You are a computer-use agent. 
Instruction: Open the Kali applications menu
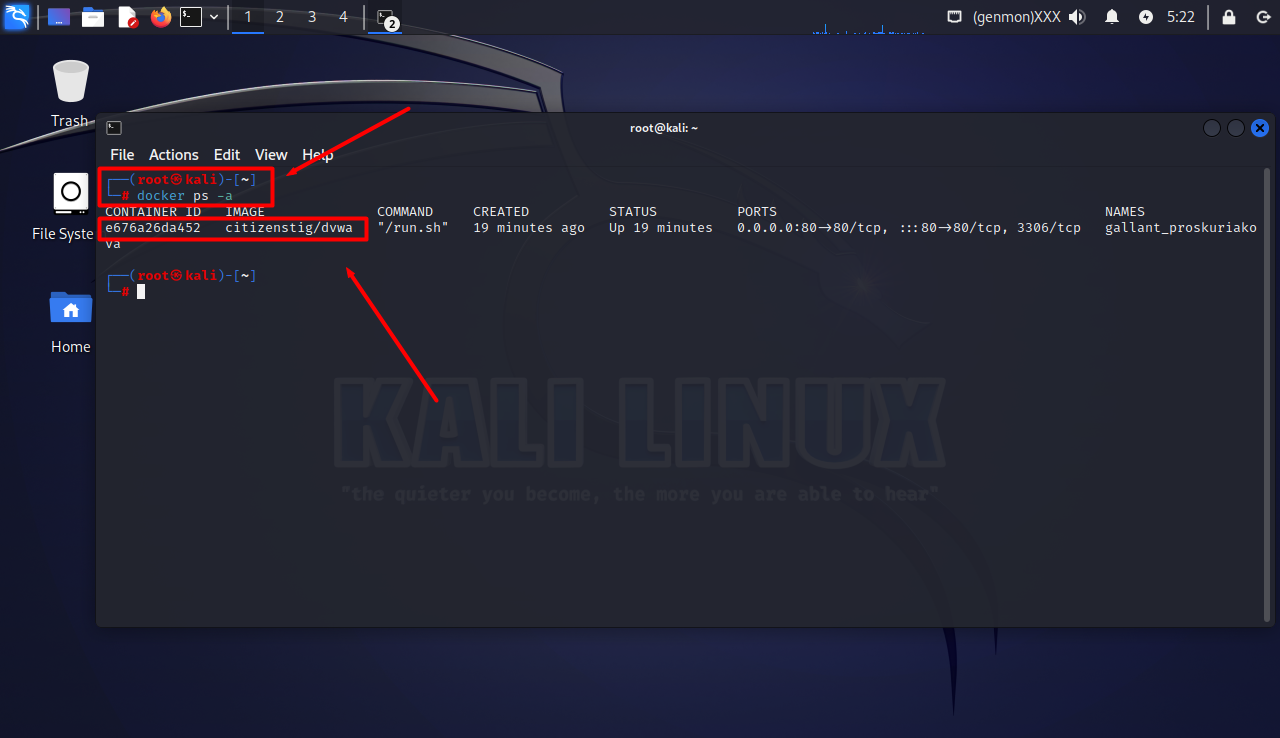click(x=17, y=16)
